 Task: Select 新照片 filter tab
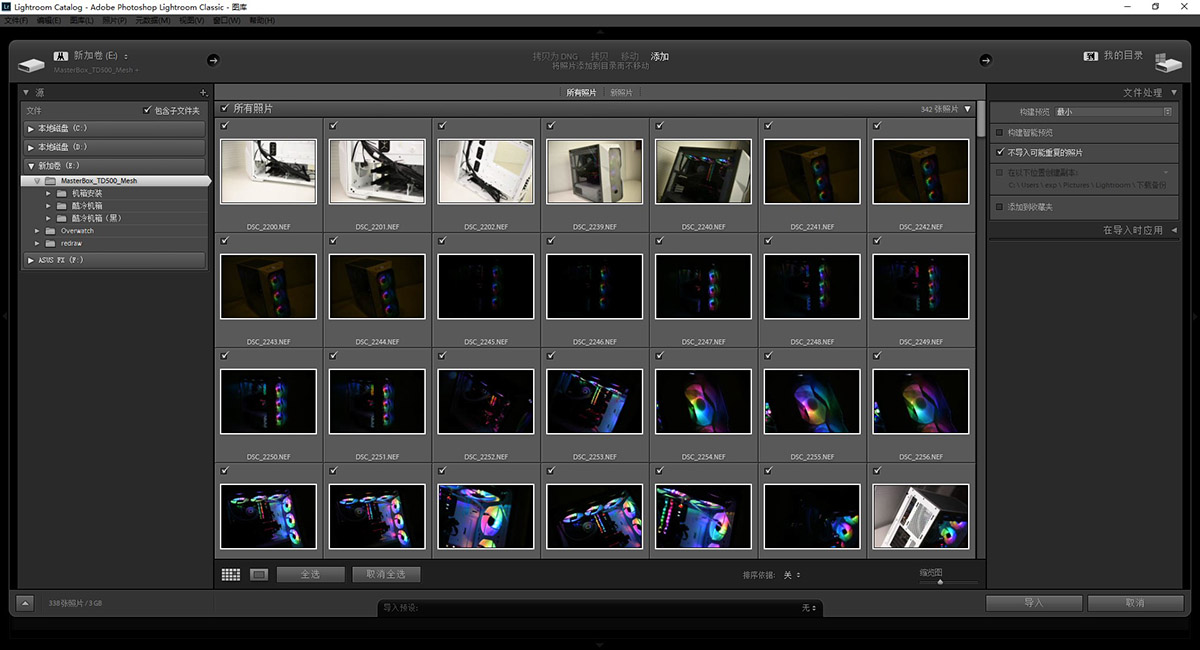(x=622, y=92)
